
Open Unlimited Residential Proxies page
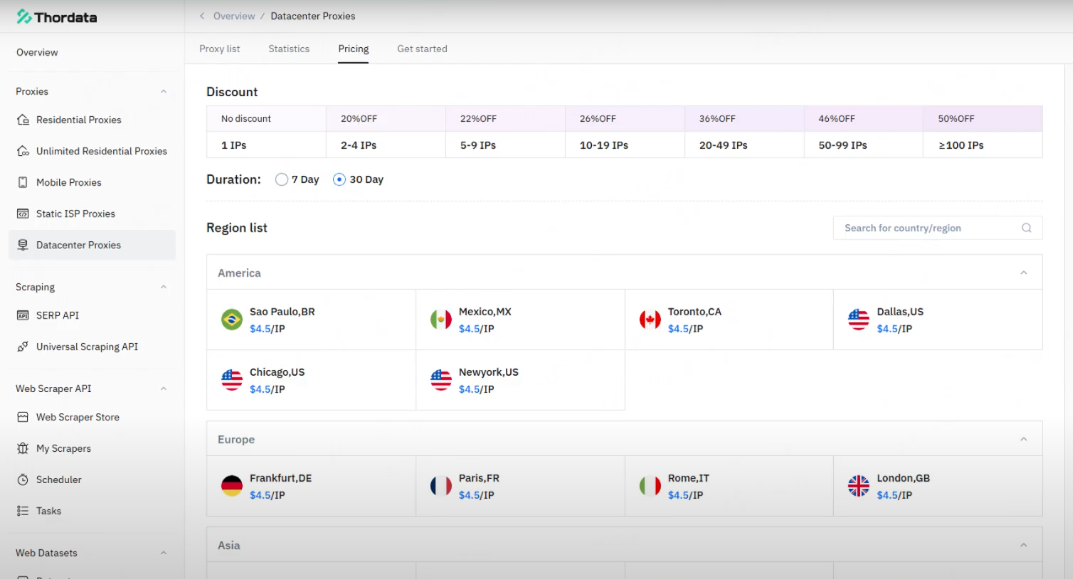pos(101,151)
